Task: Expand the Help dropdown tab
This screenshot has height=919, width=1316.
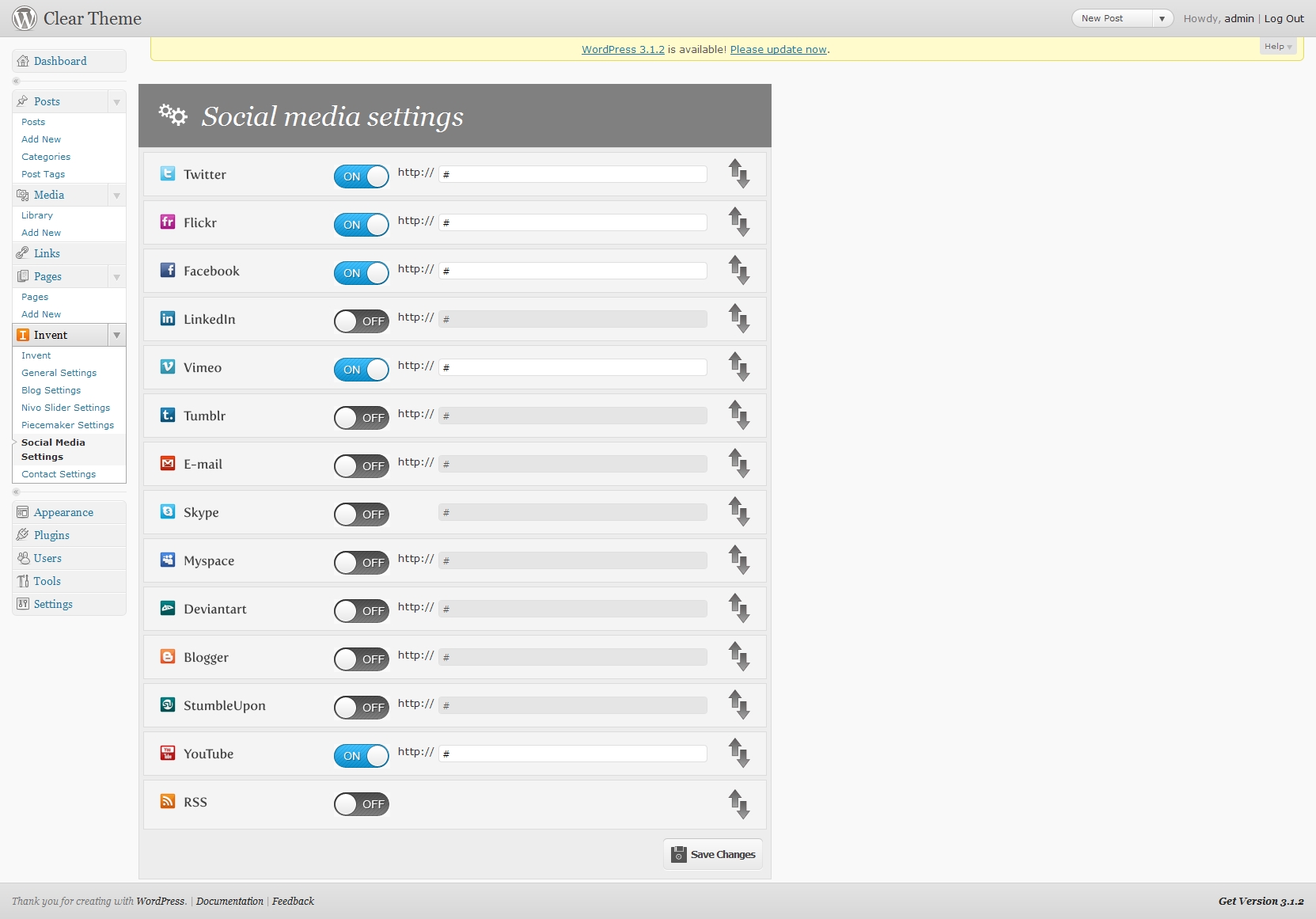Action: tap(1277, 47)
